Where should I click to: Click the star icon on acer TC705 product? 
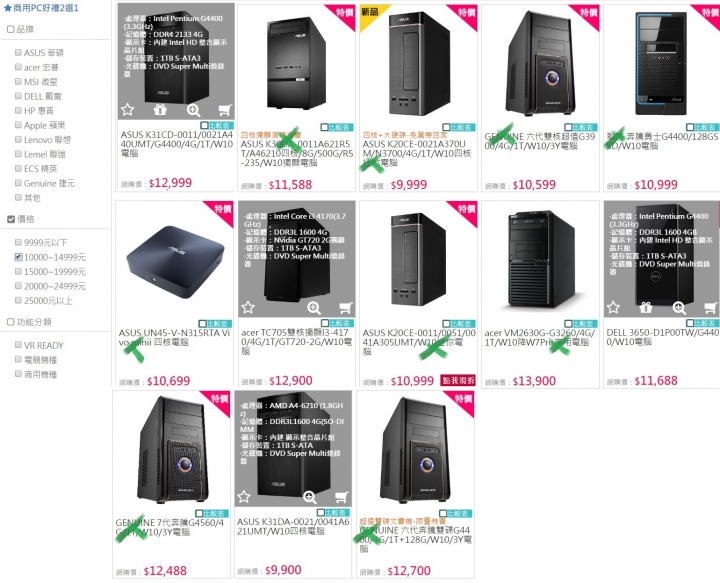[x=248, y=307]
